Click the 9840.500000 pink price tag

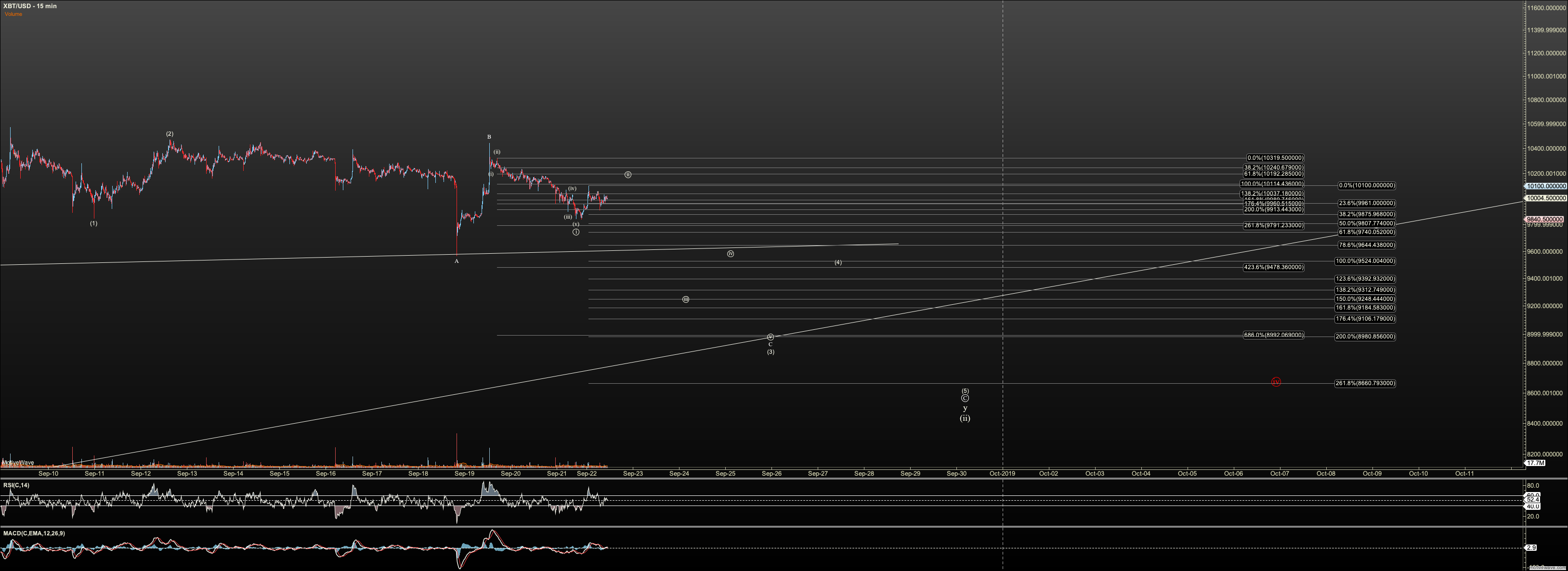(x=1545, y=219)
